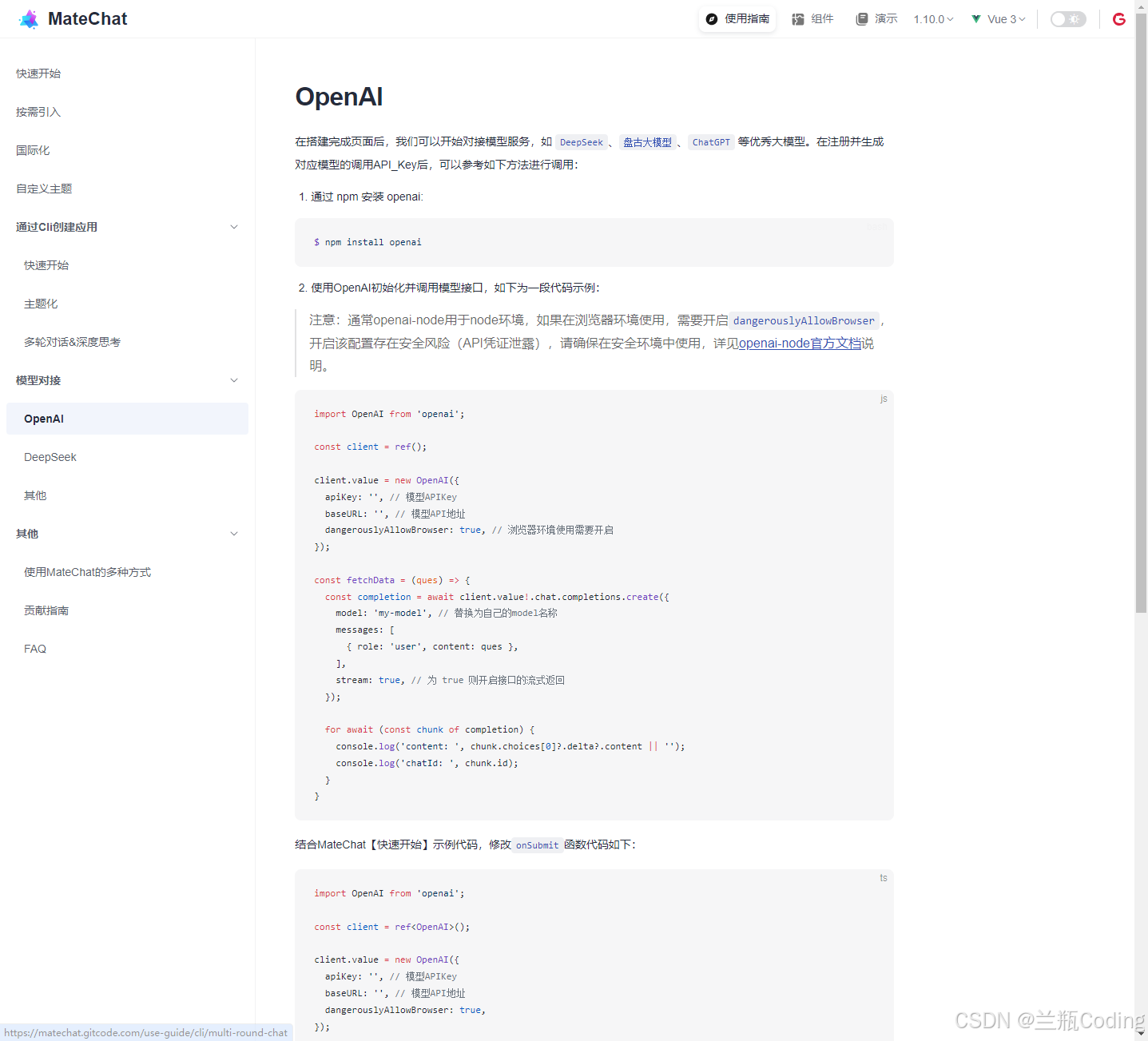Click the MateChat logo icon
The width and height of the screenshot is (1148, 1041).
coord(29,19)
